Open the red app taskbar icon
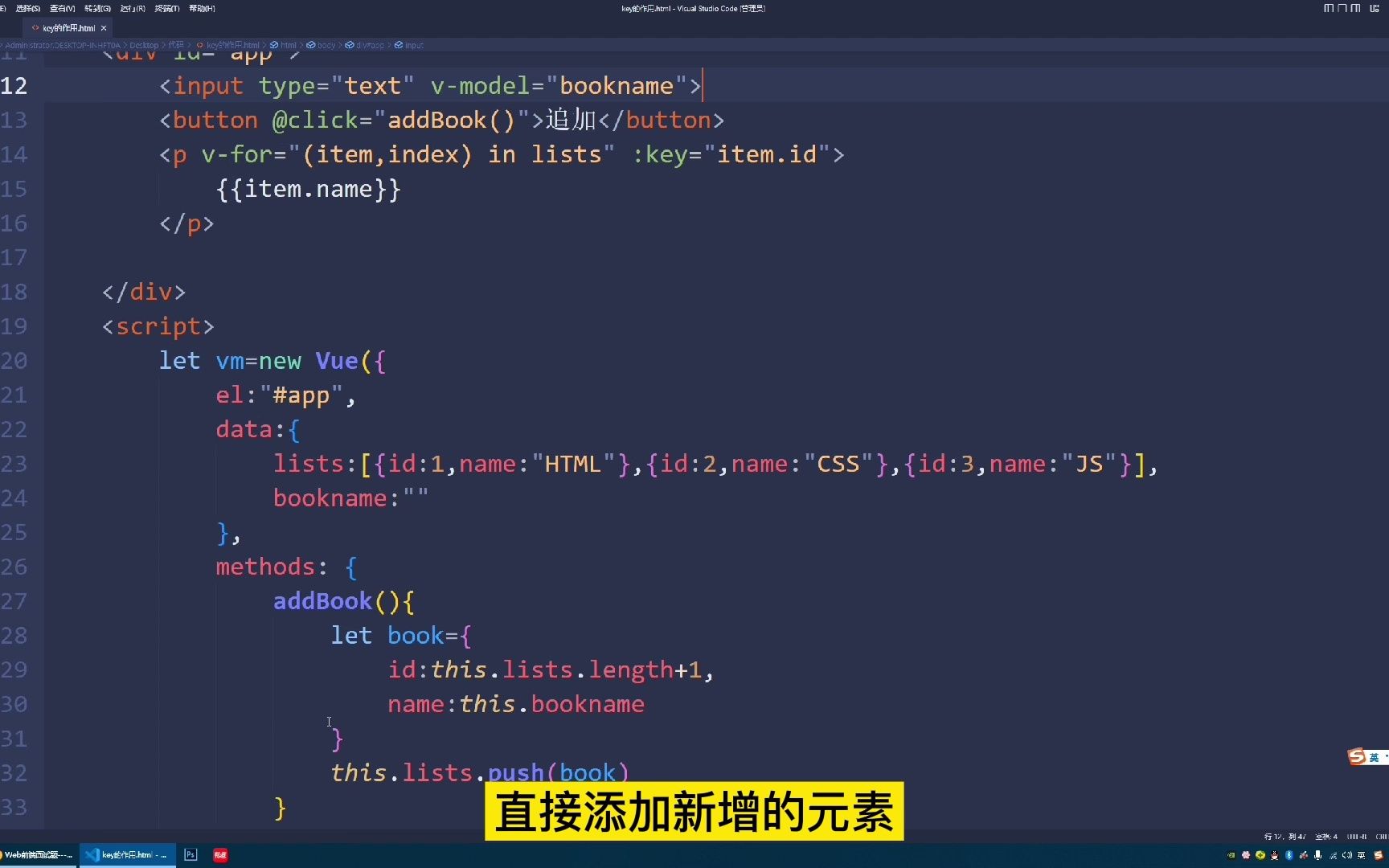1389x868 pixels. click(x=220, y=855)
